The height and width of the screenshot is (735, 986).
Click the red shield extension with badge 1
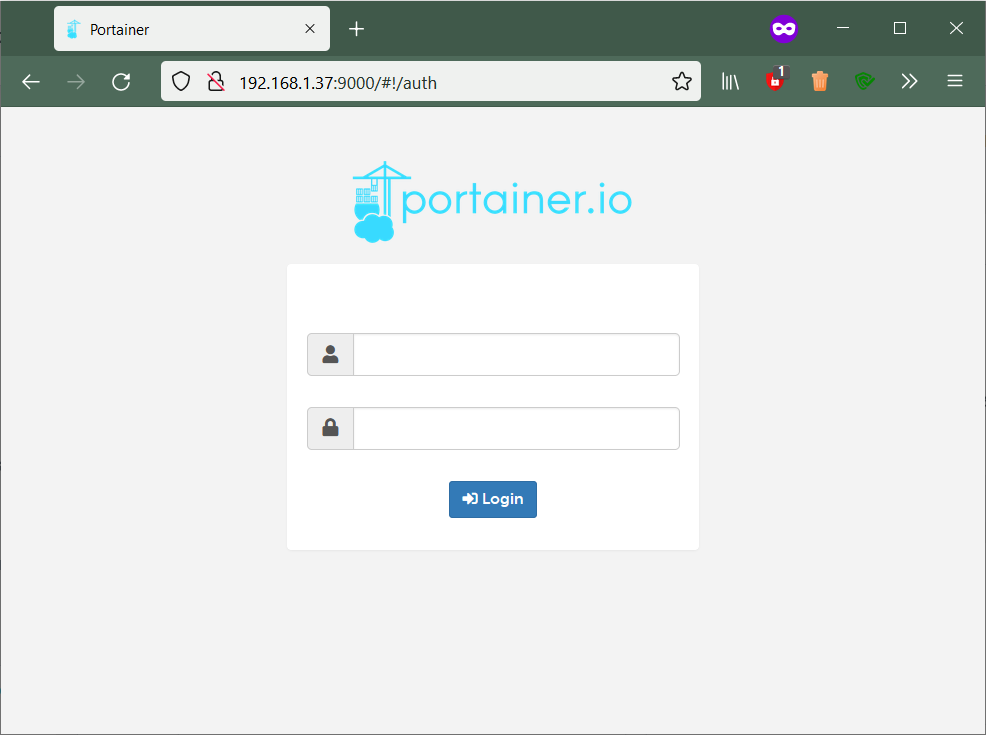click(775, 81)
